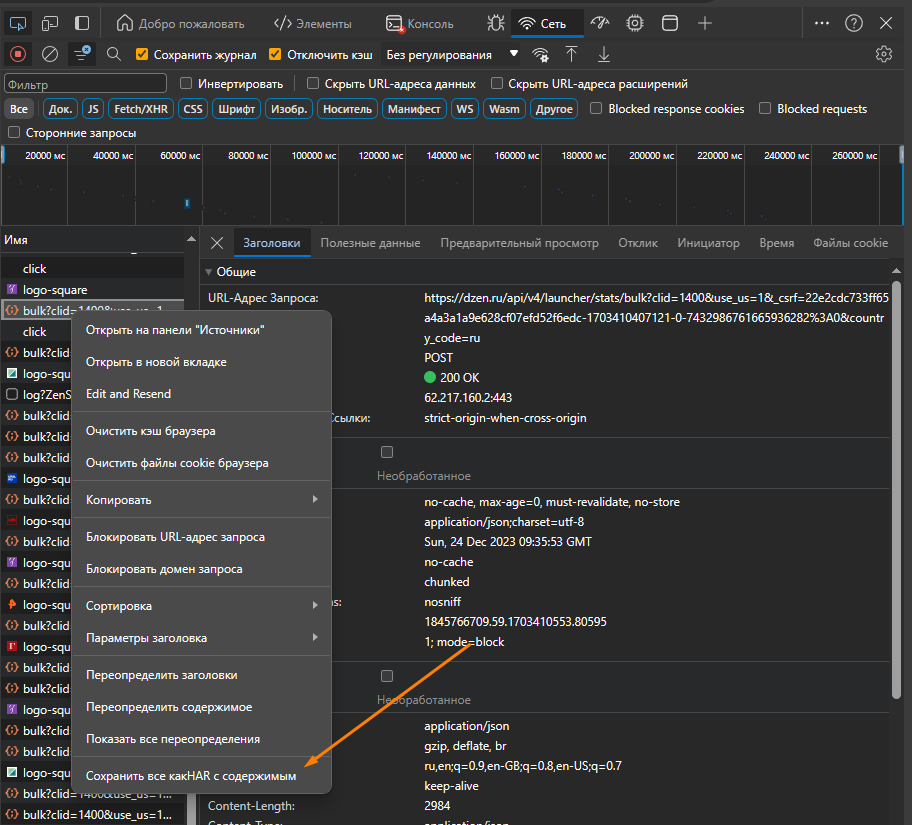The width and height of the screenshot is (912, 825).
Task: Stop recording the network log
Action: pos(18,55)
